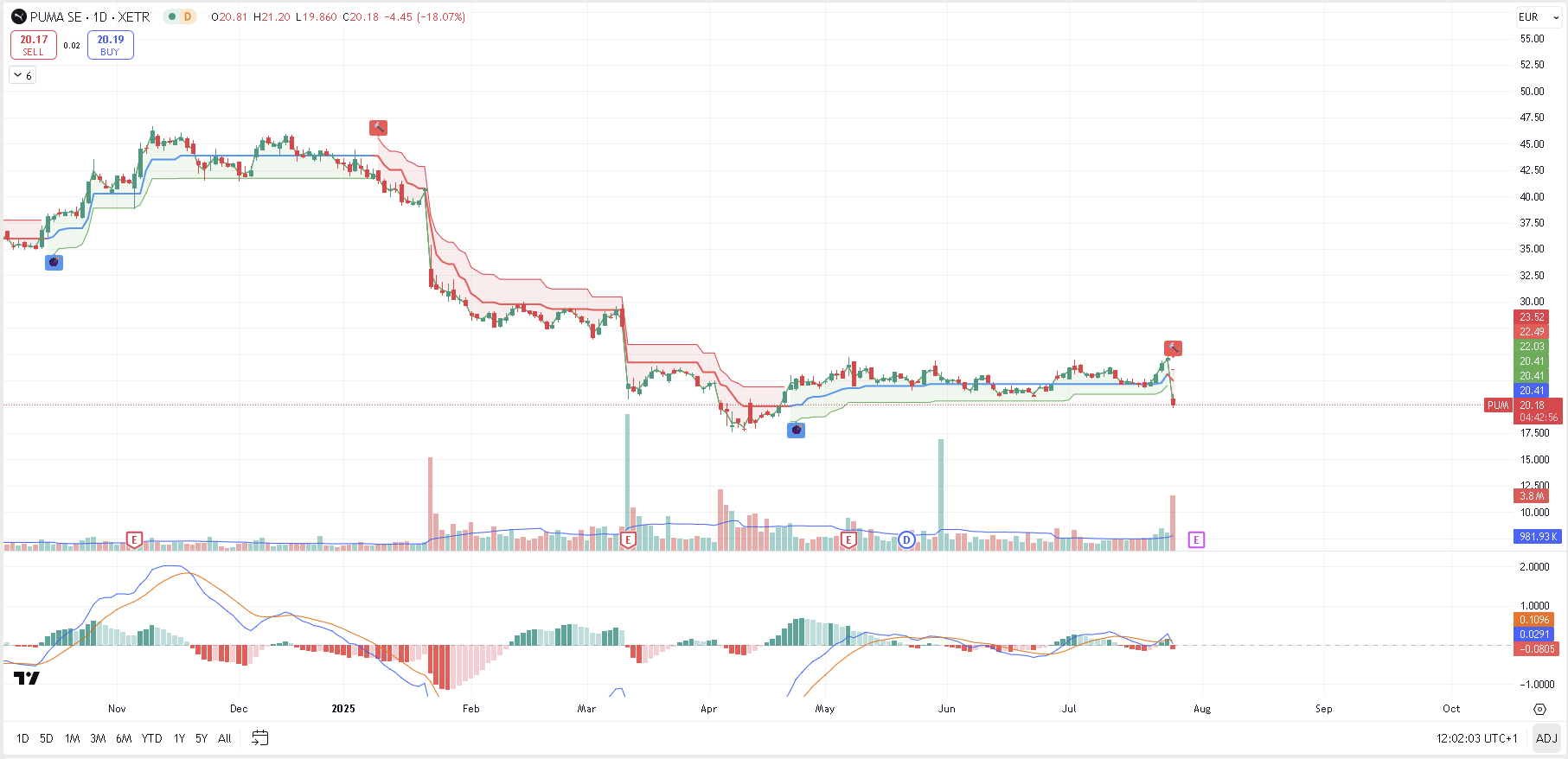Click the 0.0291 blue MACD value label

point(1534,635)
